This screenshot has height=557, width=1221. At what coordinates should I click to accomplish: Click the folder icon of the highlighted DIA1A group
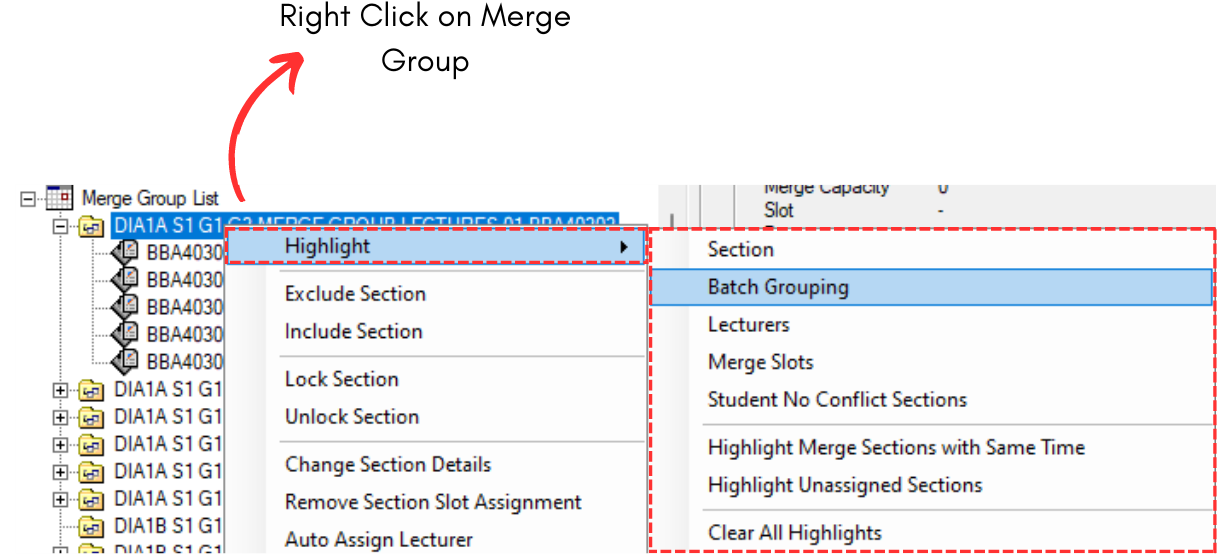(91, 227)
